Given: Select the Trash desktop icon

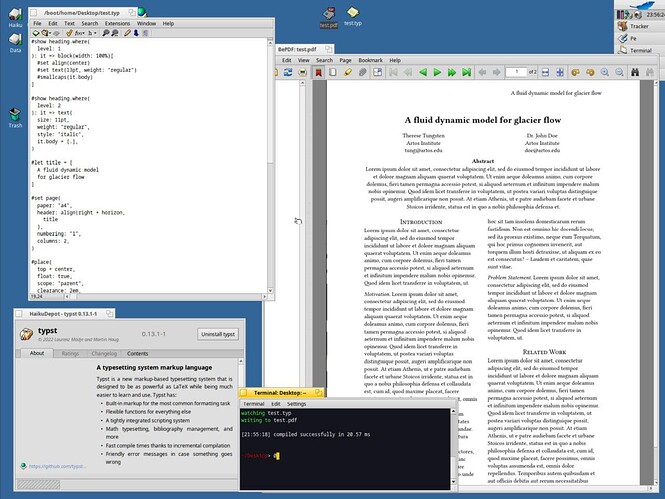Looking at the screenshot, I should coord(15,118).
